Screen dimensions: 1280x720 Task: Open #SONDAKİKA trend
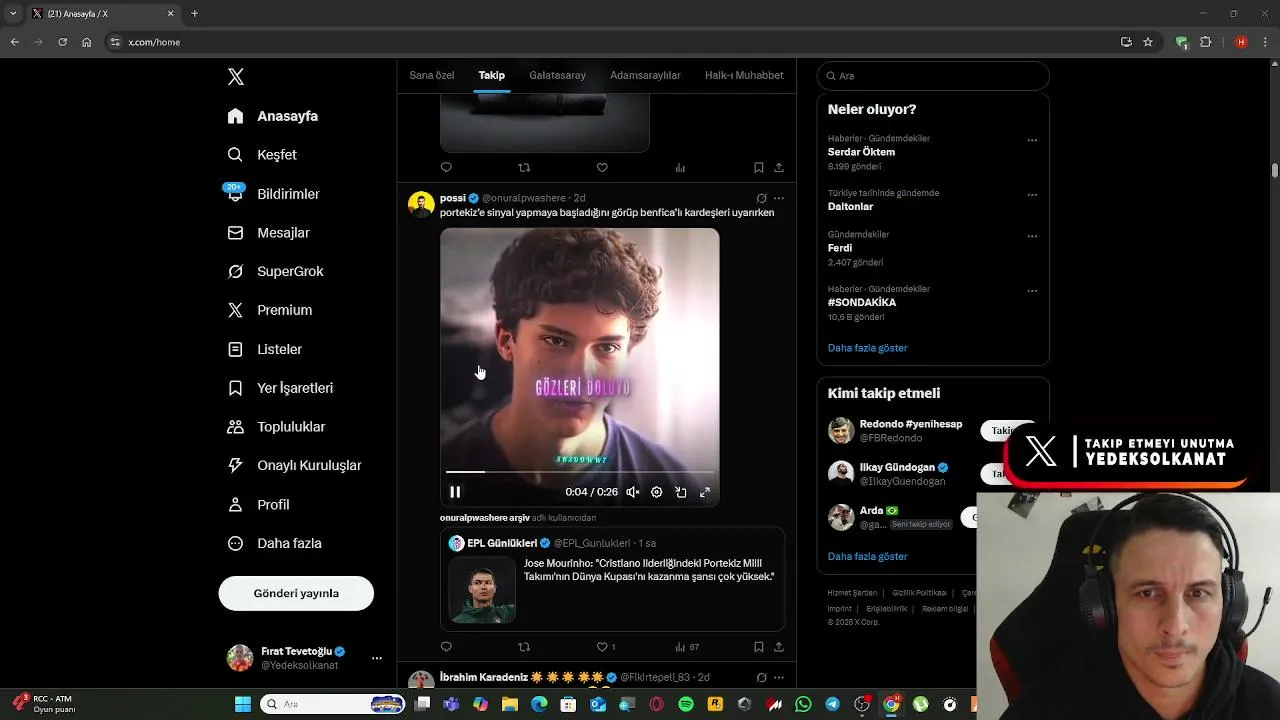tap(862, 302)
